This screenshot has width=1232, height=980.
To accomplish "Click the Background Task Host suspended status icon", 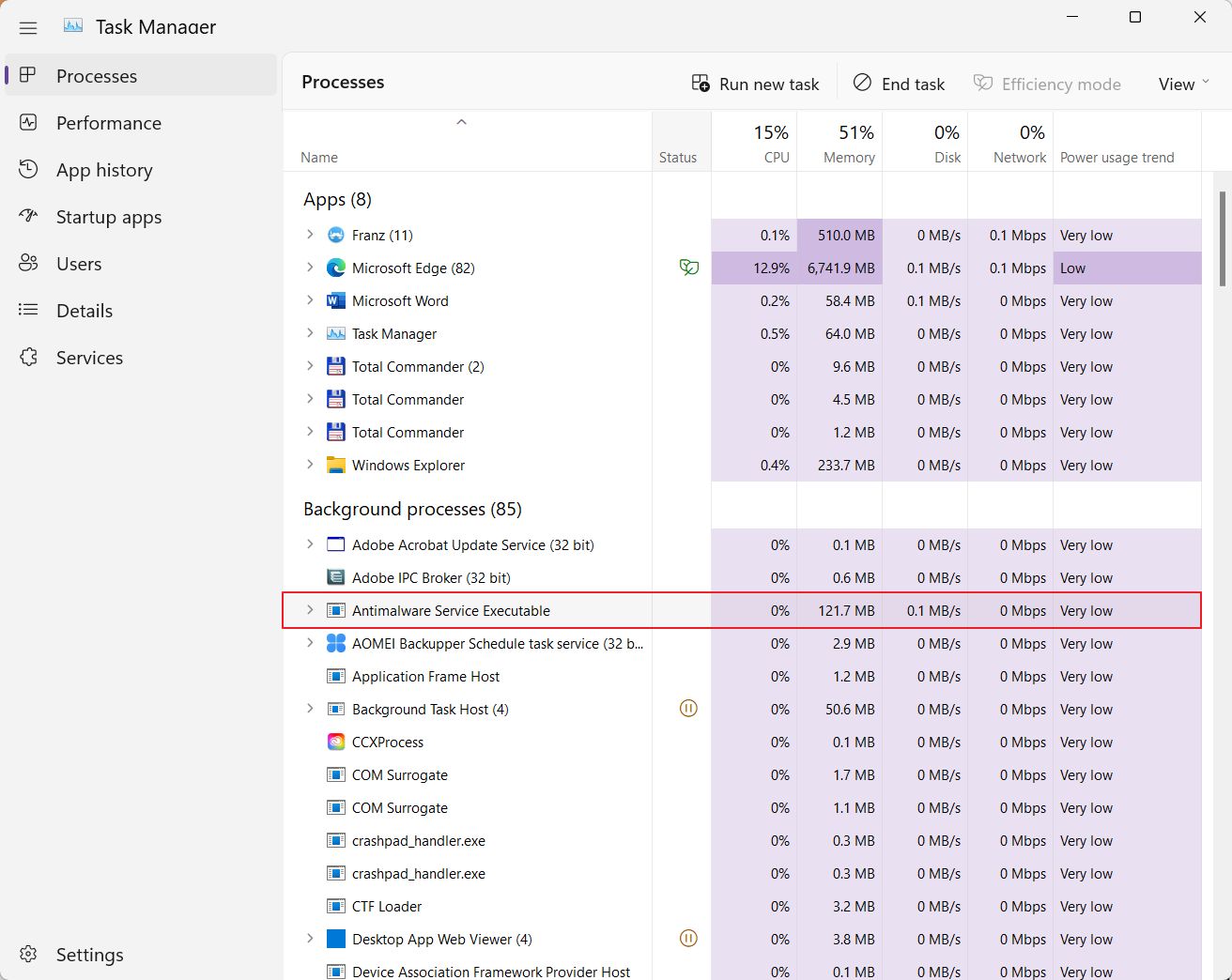I will [688, 709].
